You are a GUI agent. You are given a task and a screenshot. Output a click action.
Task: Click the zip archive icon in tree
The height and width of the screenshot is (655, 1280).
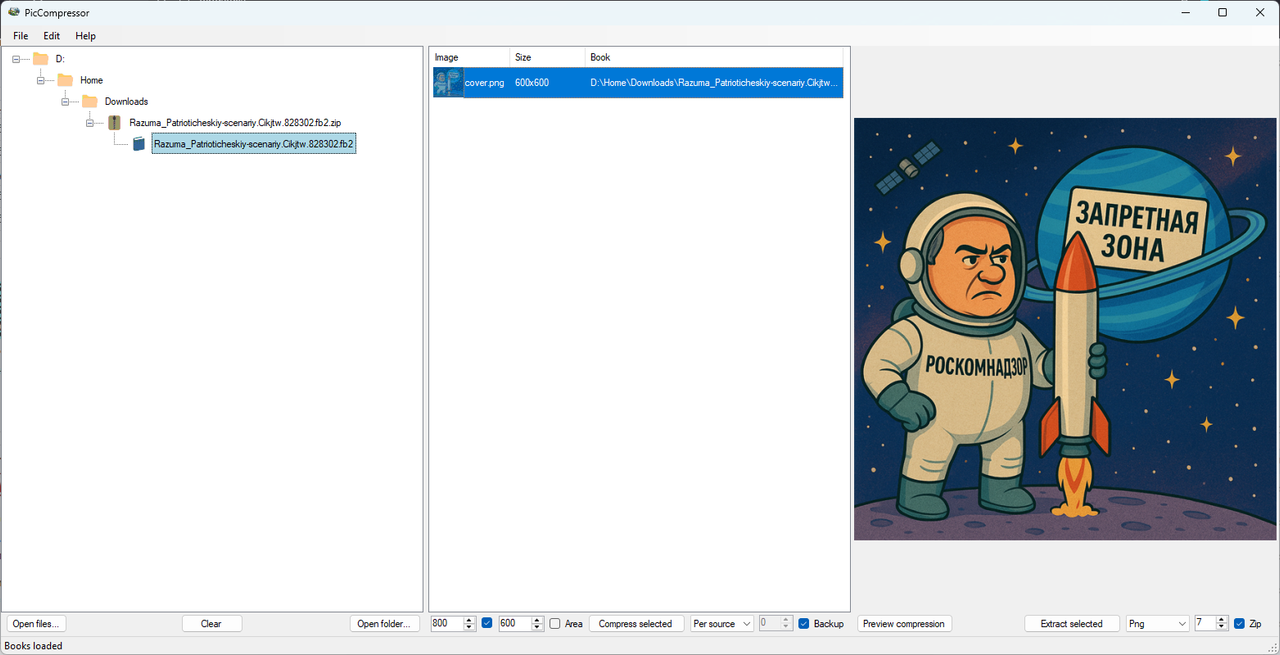point(114,122)
